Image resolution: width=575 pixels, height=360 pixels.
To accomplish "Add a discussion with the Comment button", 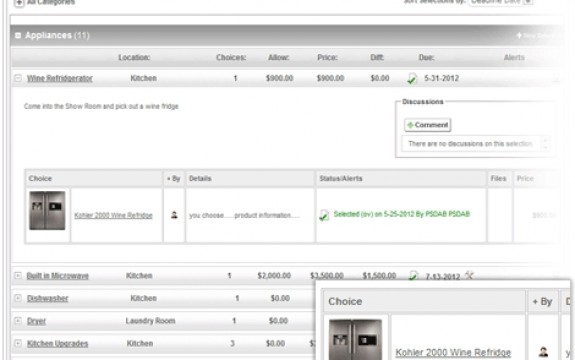I will pos(428,125).
